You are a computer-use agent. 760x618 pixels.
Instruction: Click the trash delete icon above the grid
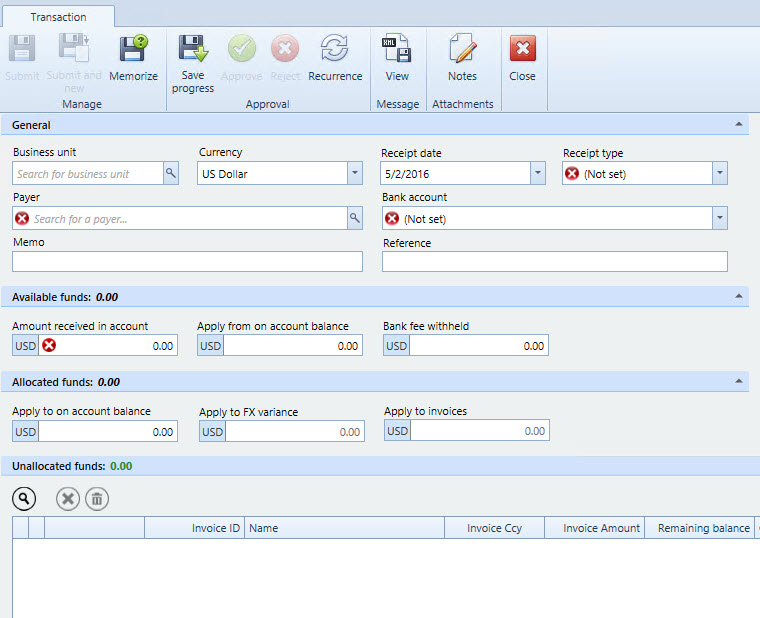(x=96, y=499)
